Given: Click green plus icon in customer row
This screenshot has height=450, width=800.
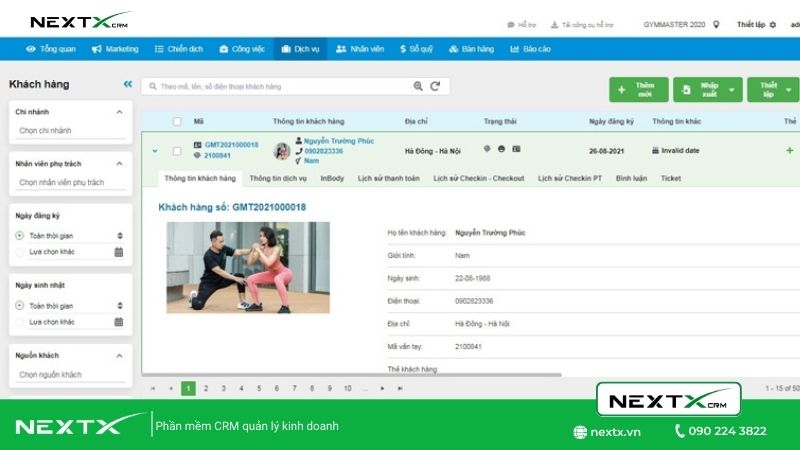Looking at the screenshot, I should (790, 151).
